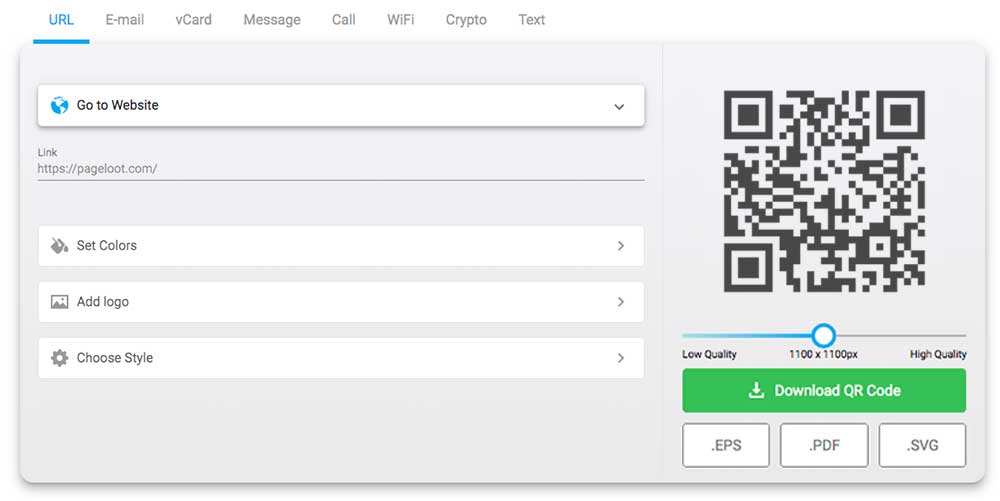Click the paint bucket icon for Set Colors
This screenshot has height=501, width=1000.
(59, 245)
